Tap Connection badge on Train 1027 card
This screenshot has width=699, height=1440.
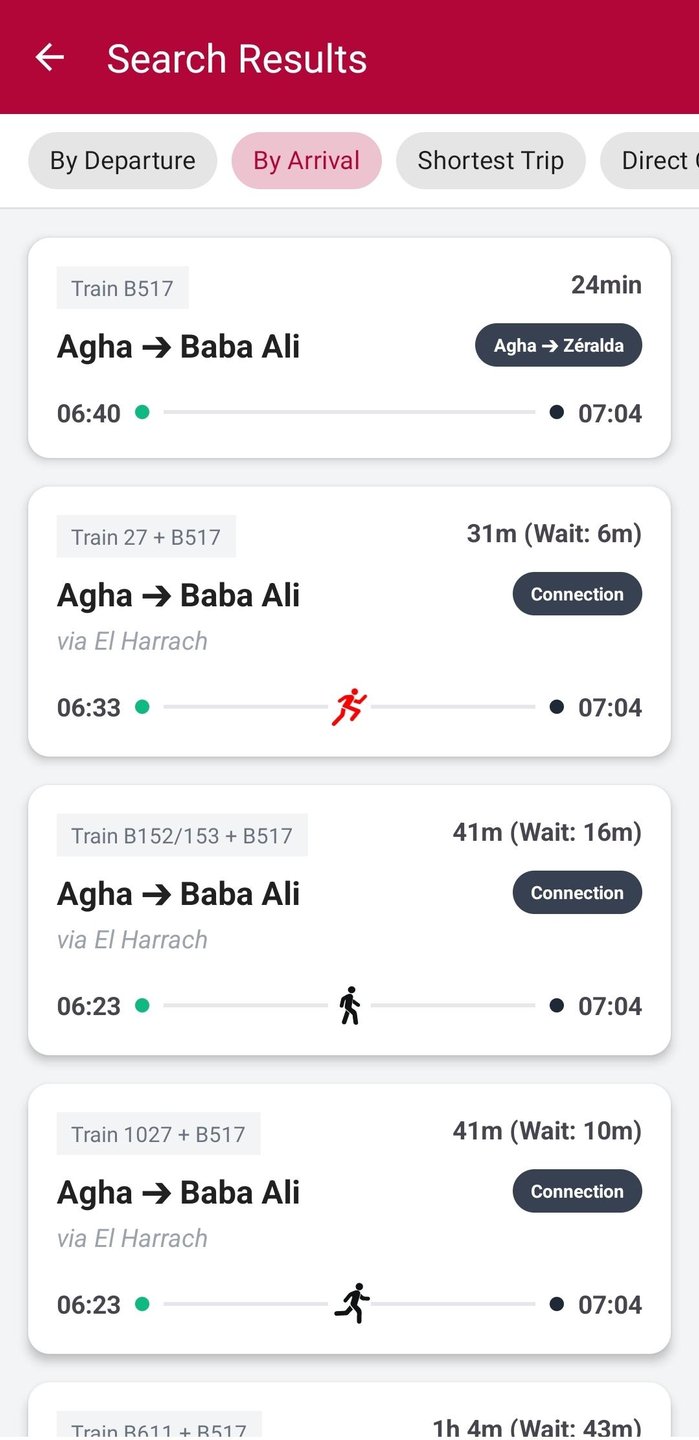tap(577, 1191)
